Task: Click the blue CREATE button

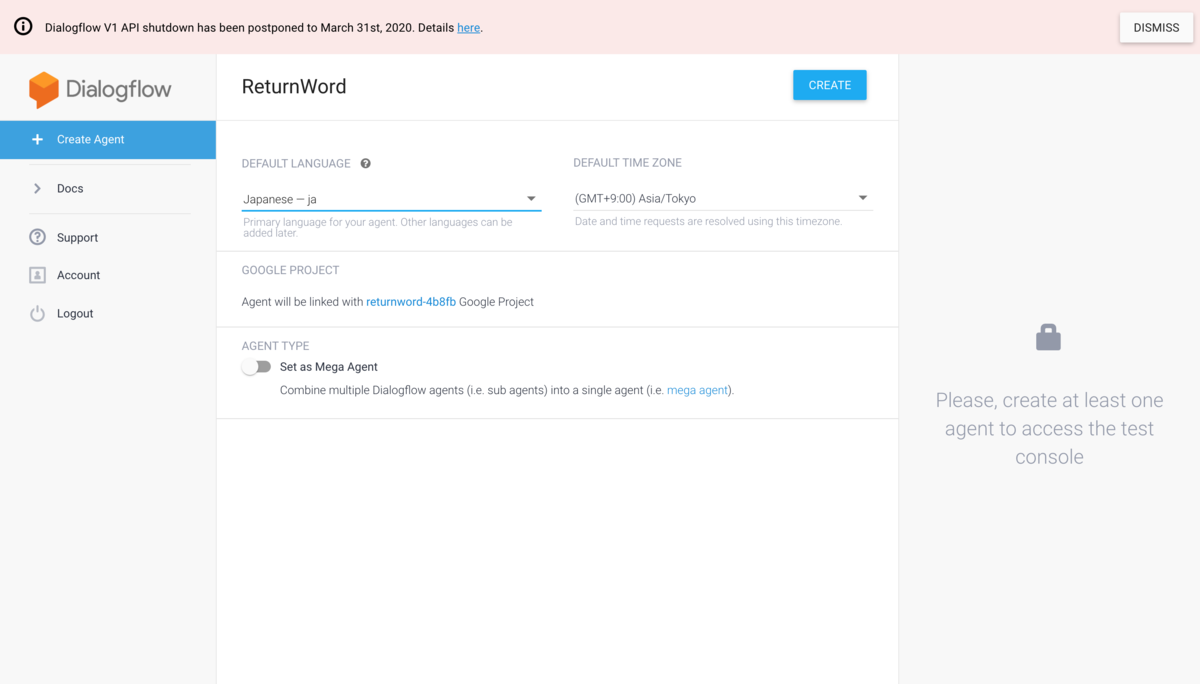Action: pyautogui.click(x=830, y=85)
